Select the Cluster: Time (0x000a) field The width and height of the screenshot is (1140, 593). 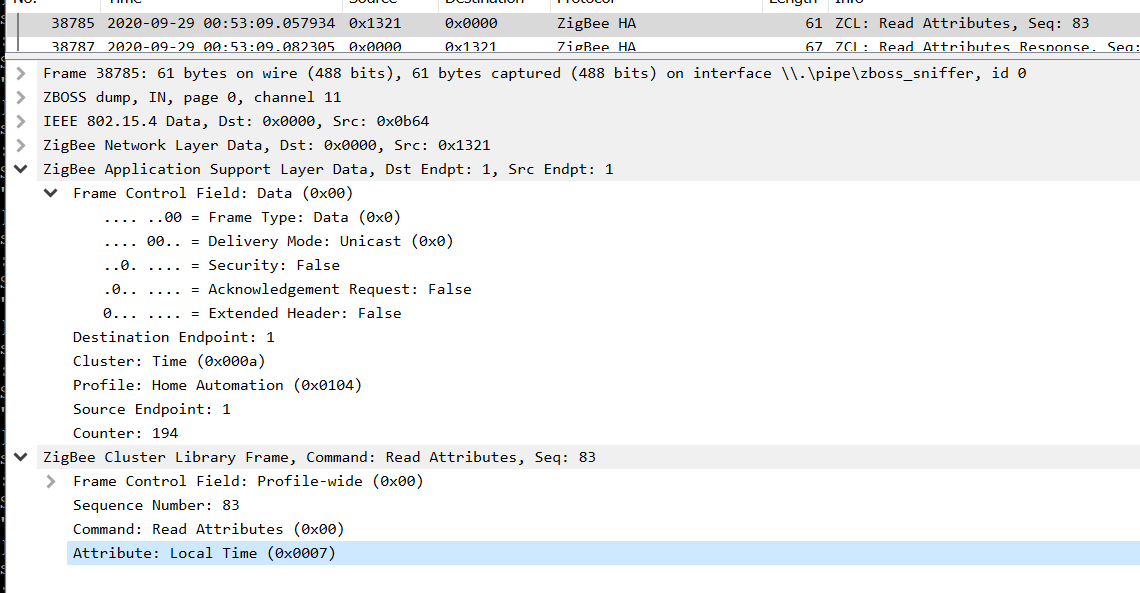(169, 361)
